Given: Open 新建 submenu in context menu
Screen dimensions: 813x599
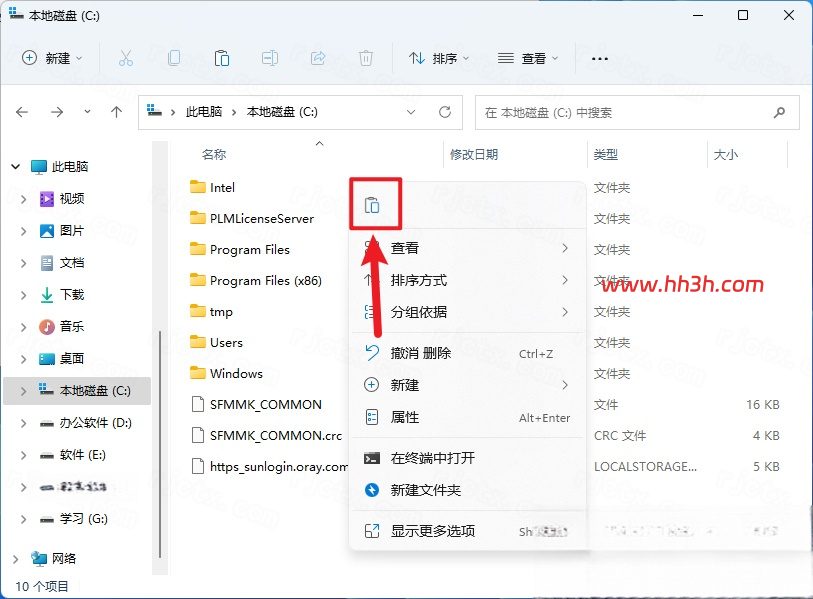Looking at the screenshot, I should coord(468,385).
